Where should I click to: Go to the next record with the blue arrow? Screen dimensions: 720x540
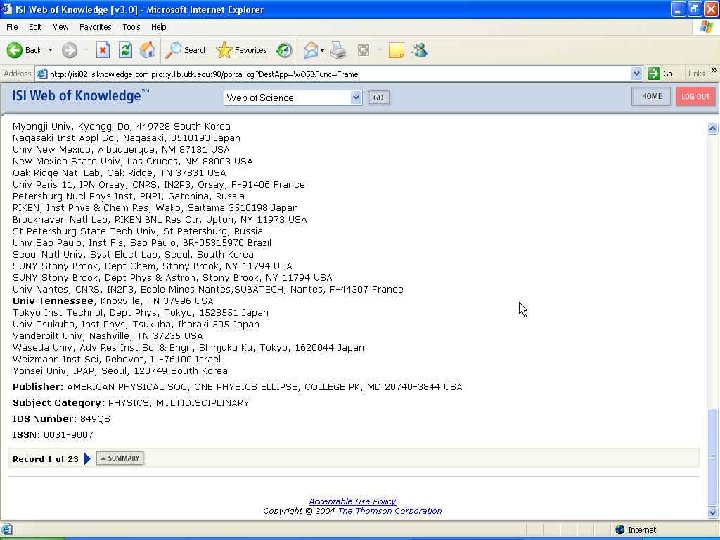click(87, 458)
